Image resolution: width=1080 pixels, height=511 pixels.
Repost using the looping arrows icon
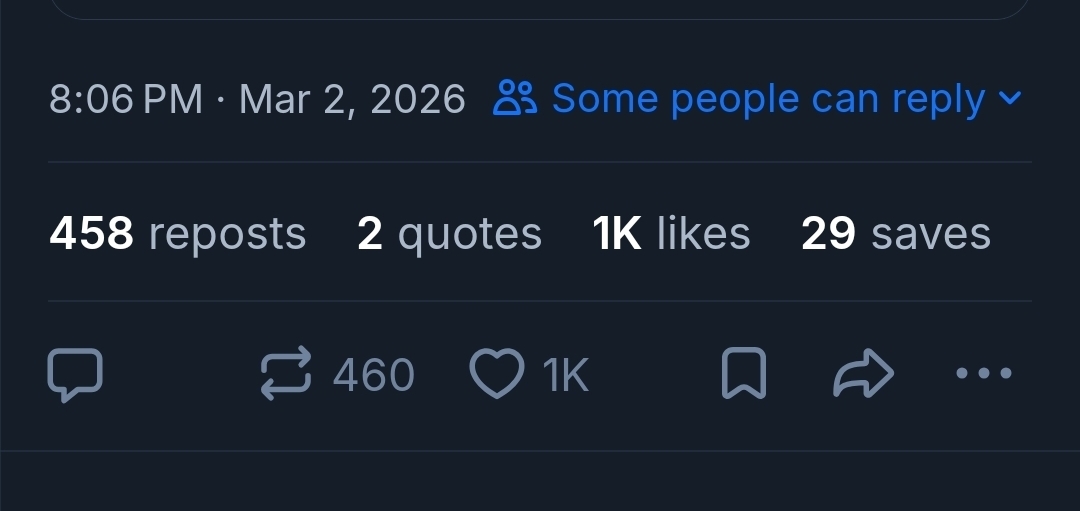[x=286, y=375]
